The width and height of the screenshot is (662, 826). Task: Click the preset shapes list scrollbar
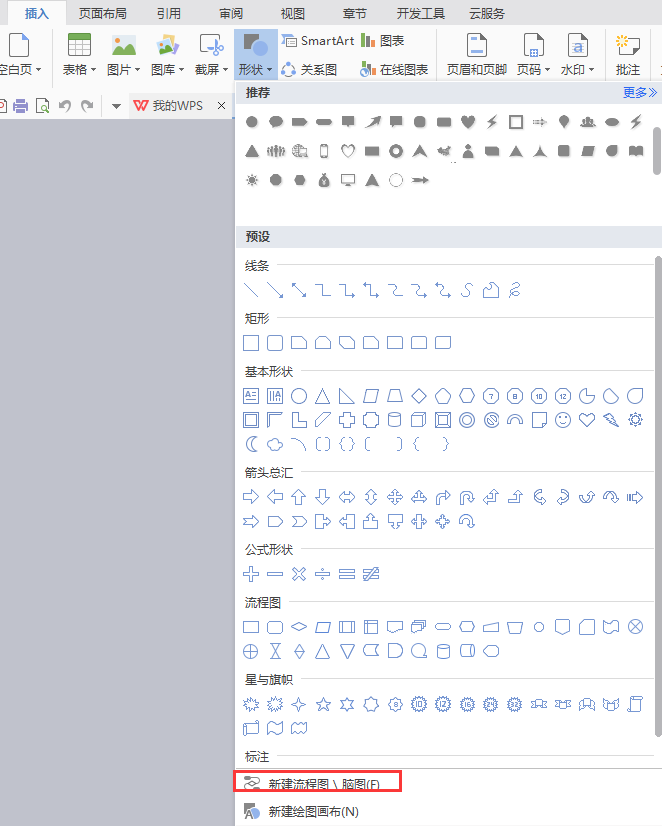[658, 495]
